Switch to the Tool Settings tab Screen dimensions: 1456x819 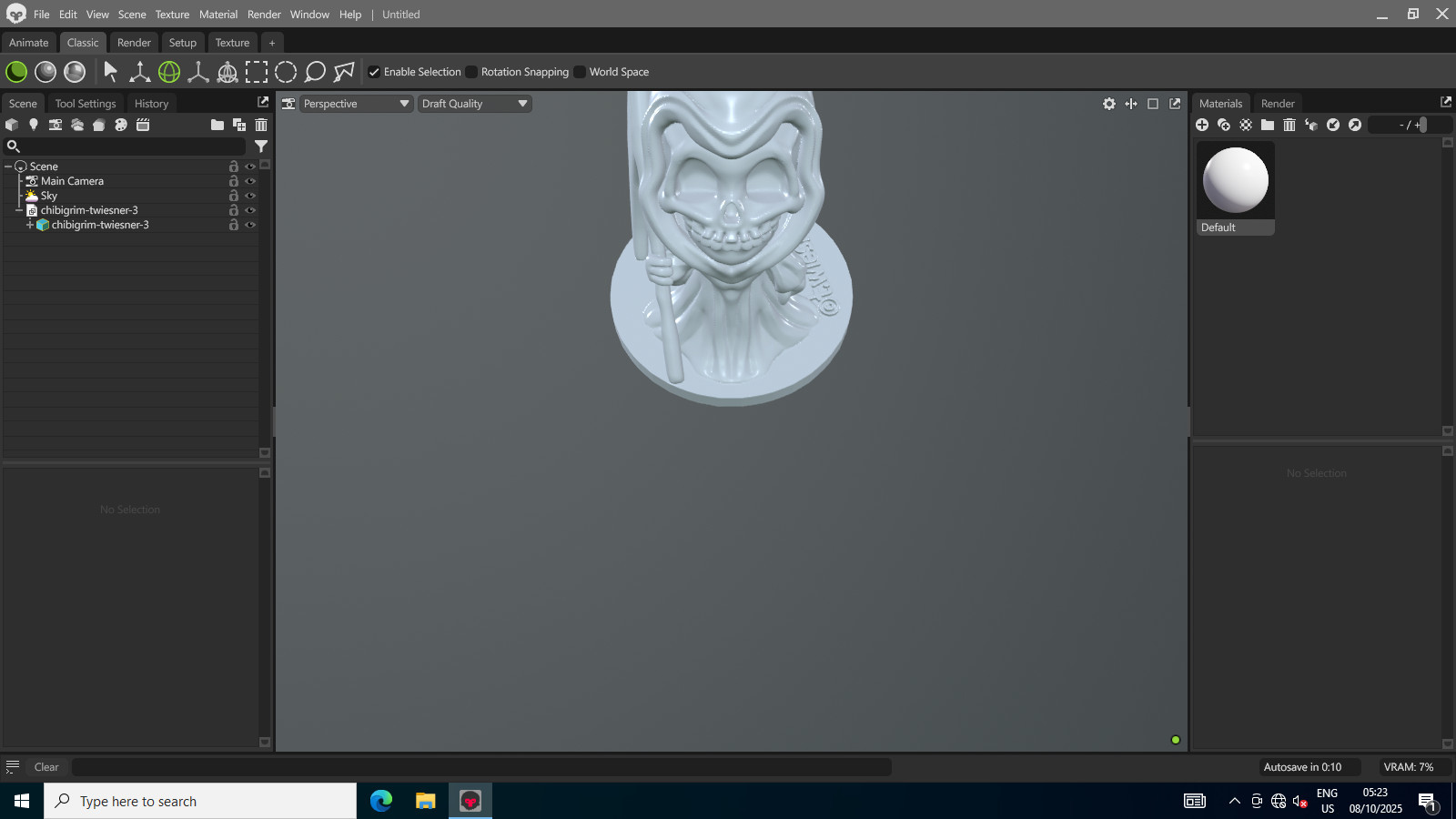click(86, 104)
